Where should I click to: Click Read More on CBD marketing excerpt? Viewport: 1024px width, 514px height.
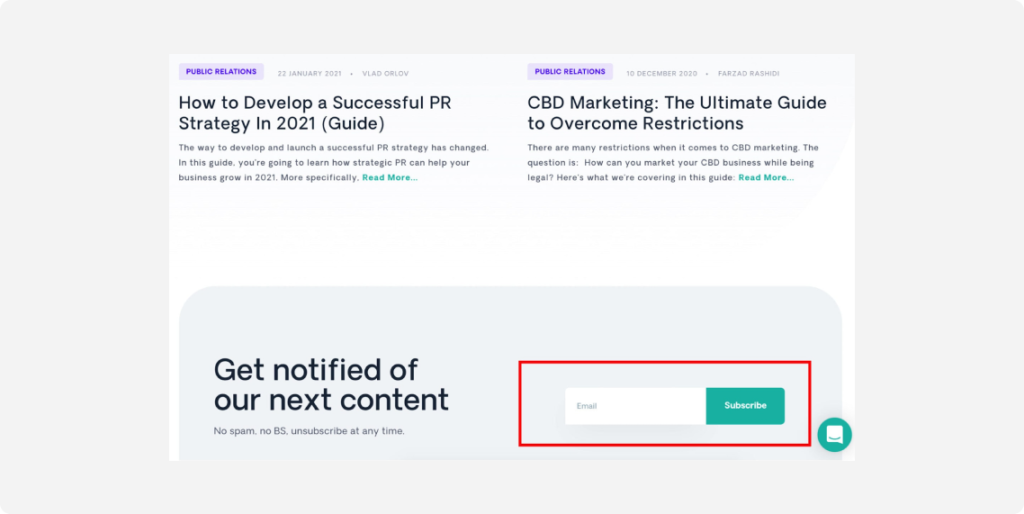pos(766,178)
